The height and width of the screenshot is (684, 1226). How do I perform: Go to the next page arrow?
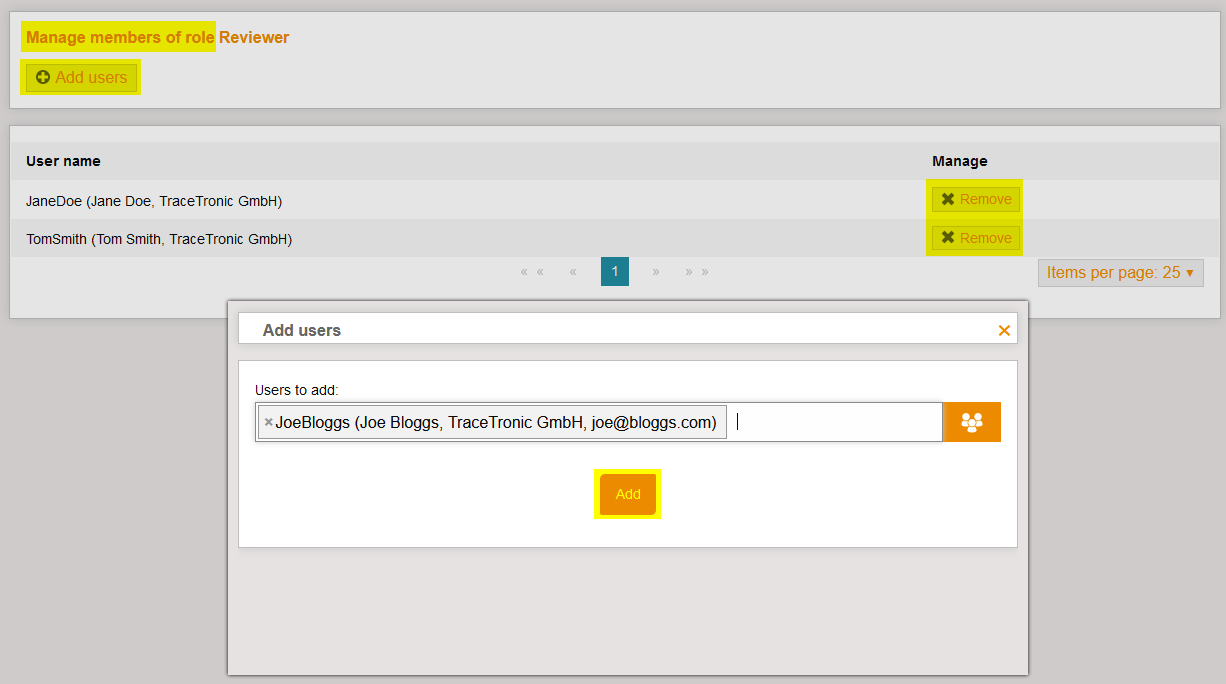tap(656, 272)
